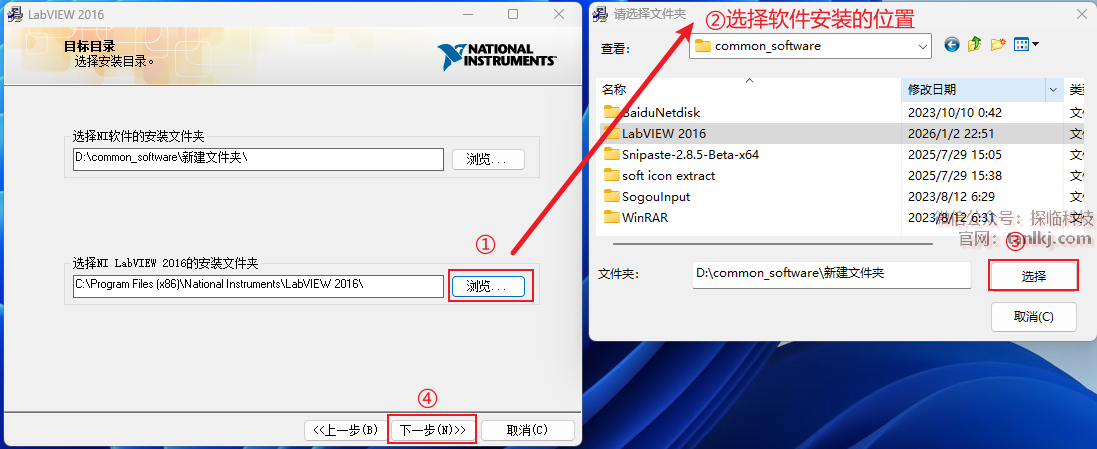Screen dimensions: 1097x449
Task: Click the 下一步(N)>> button
Action: tap(432, 430)
